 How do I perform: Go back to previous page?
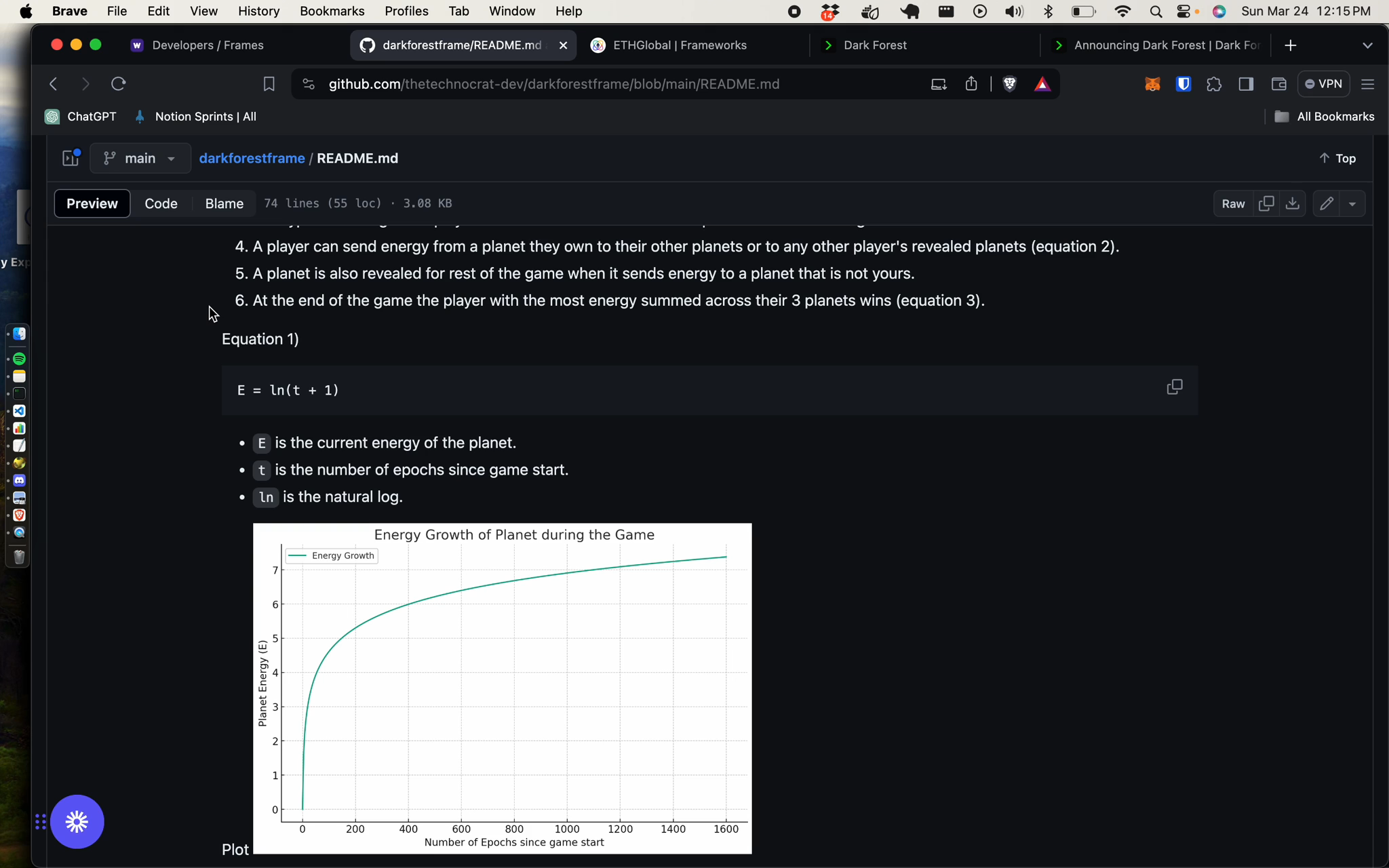[54, 84]
